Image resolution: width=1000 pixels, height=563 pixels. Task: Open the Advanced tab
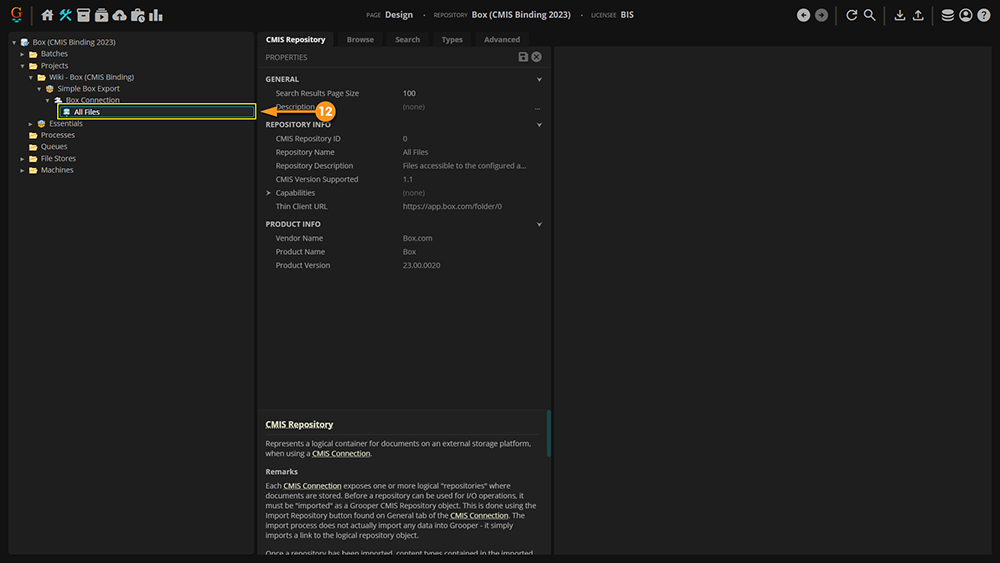click(502, 40)
